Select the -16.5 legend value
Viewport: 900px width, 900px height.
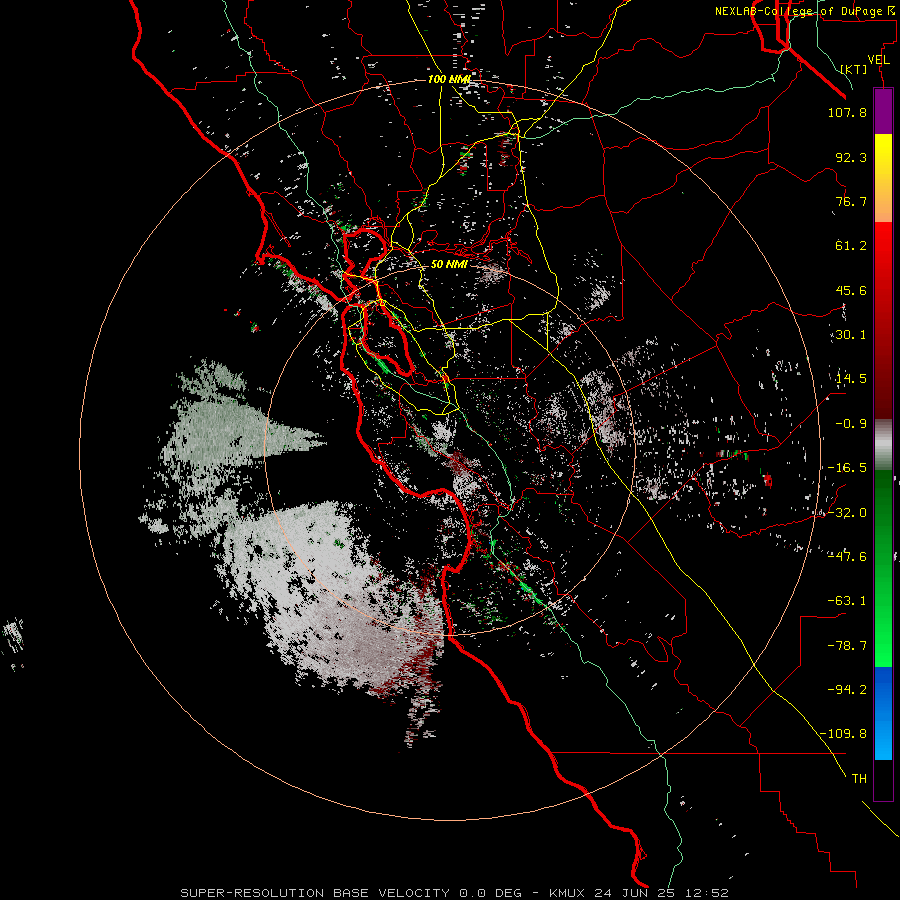point(847,468)
